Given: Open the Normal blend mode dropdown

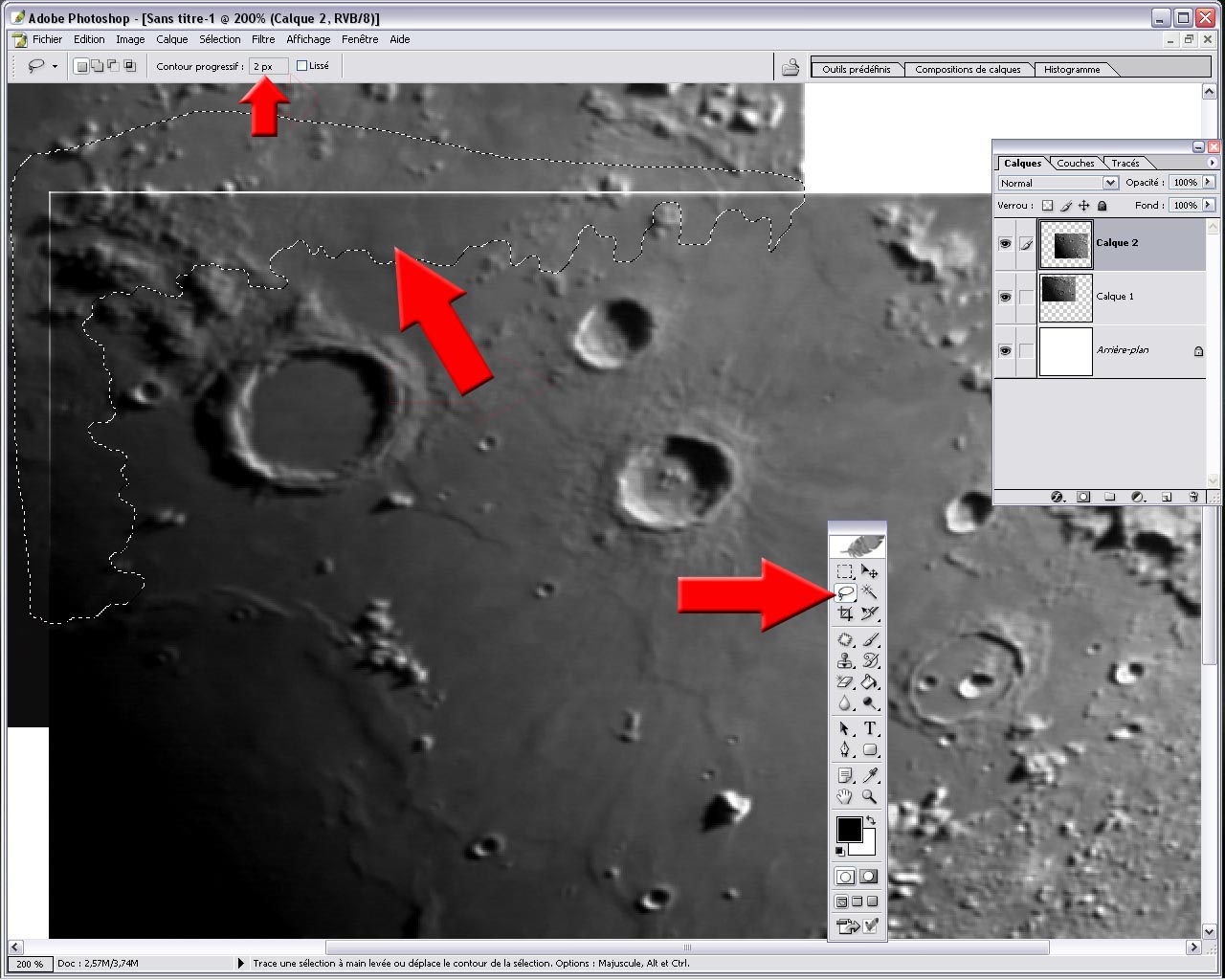Looking at the screenshot, I should click(x=1110, y=183).
